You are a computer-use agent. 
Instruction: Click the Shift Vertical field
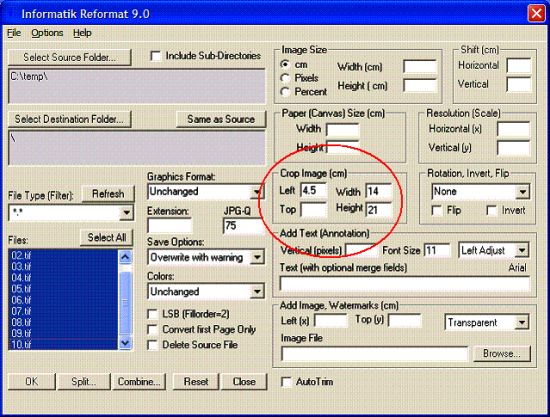click(x=519, y=85)
